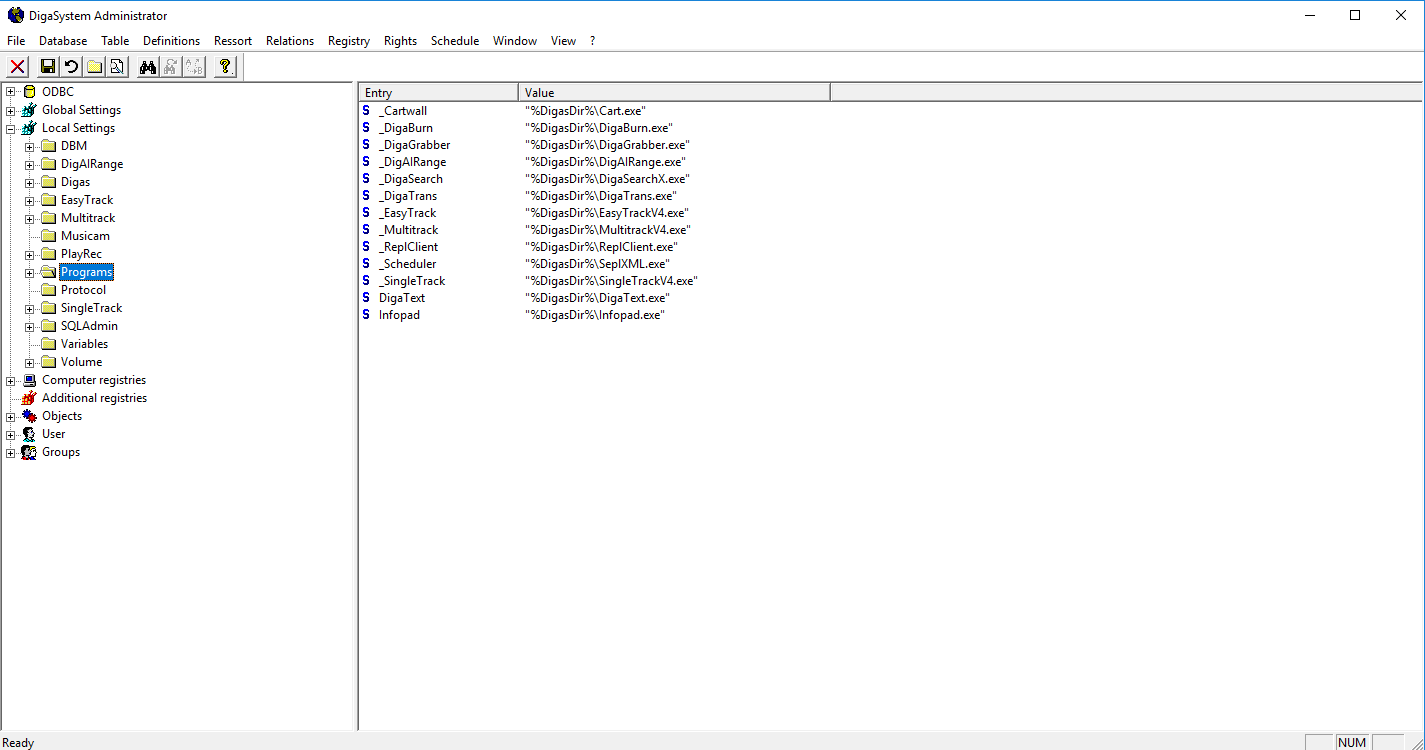Click the Entry column header
Image resolution: width=1425 pixels, height=750 pixels.
438,93
